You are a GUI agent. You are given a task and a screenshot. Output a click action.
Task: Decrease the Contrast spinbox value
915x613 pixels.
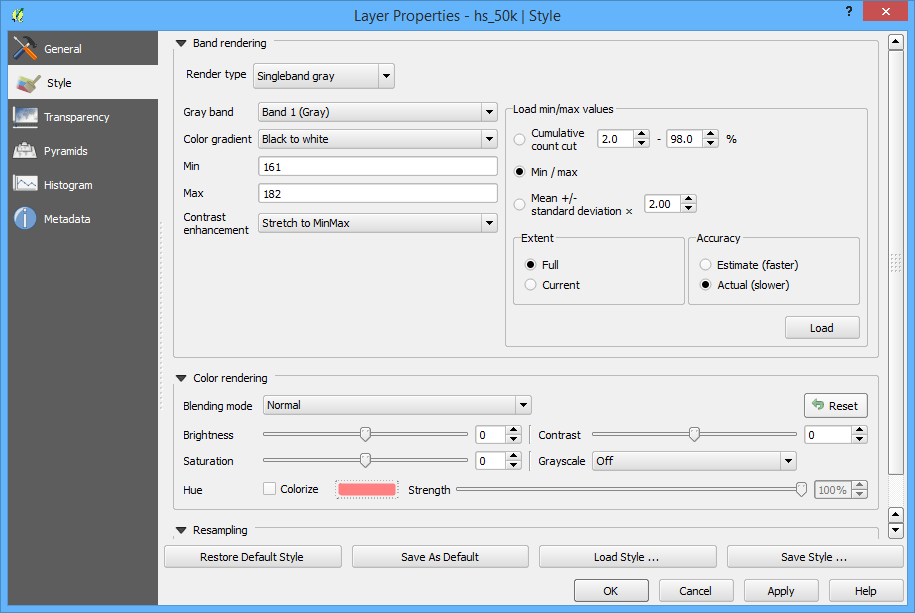(859, 439)
